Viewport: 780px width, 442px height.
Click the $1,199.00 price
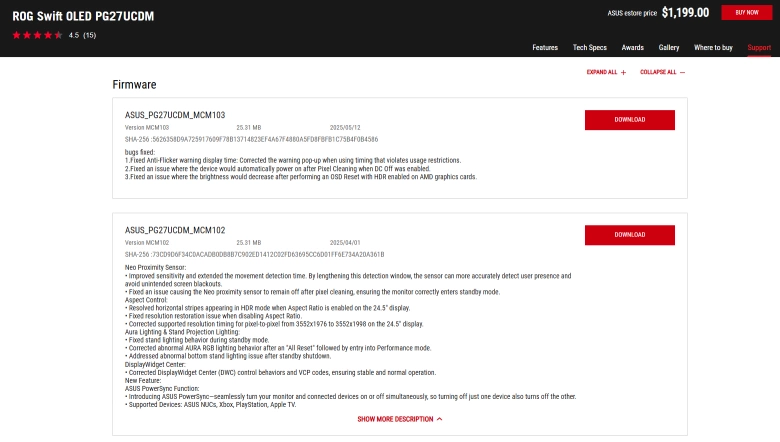[685, 13]
